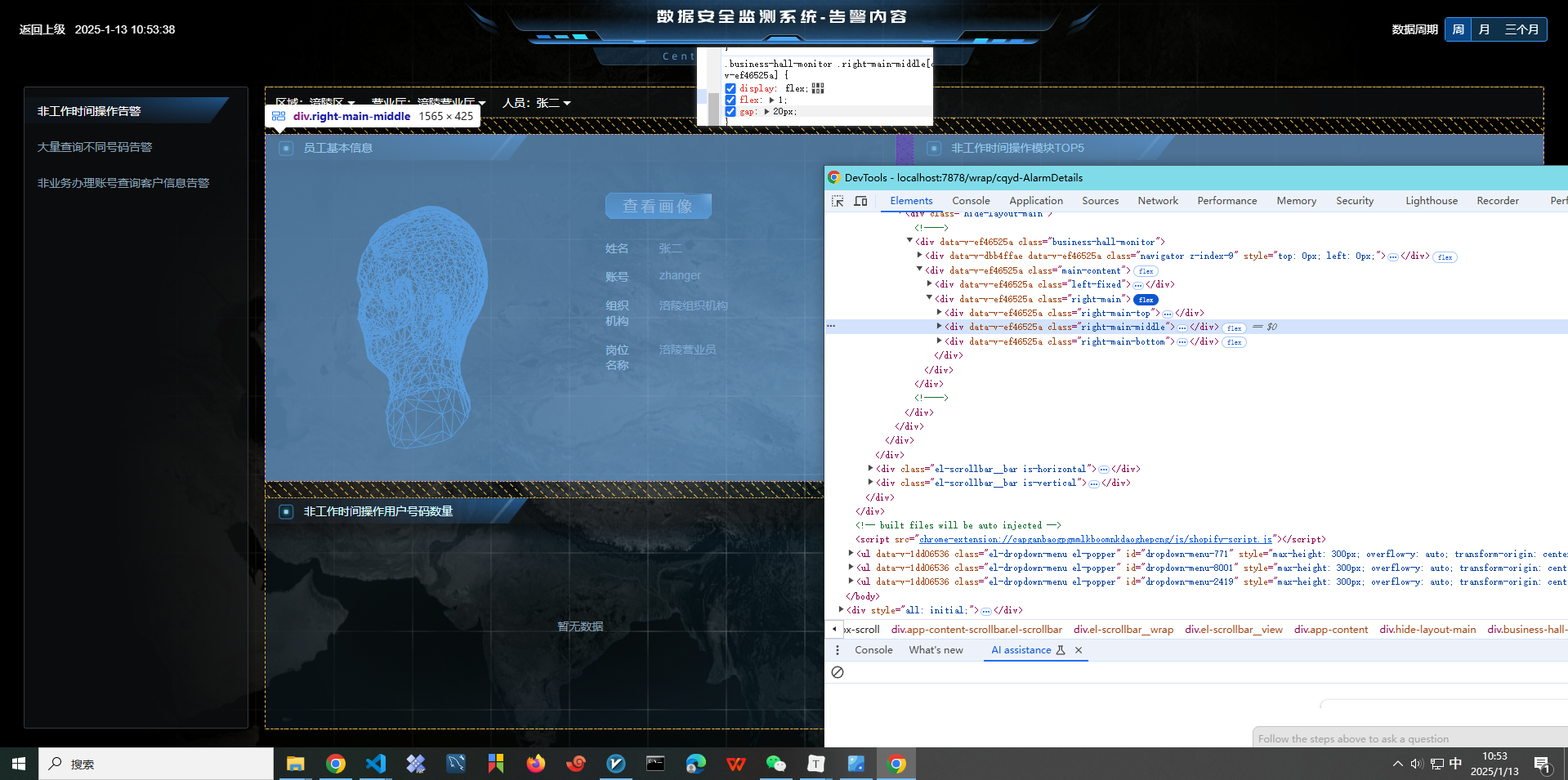This screenshot has height=780, width=1568.
Task: Open the What's new drawer tab
Action: coord(936,650)
